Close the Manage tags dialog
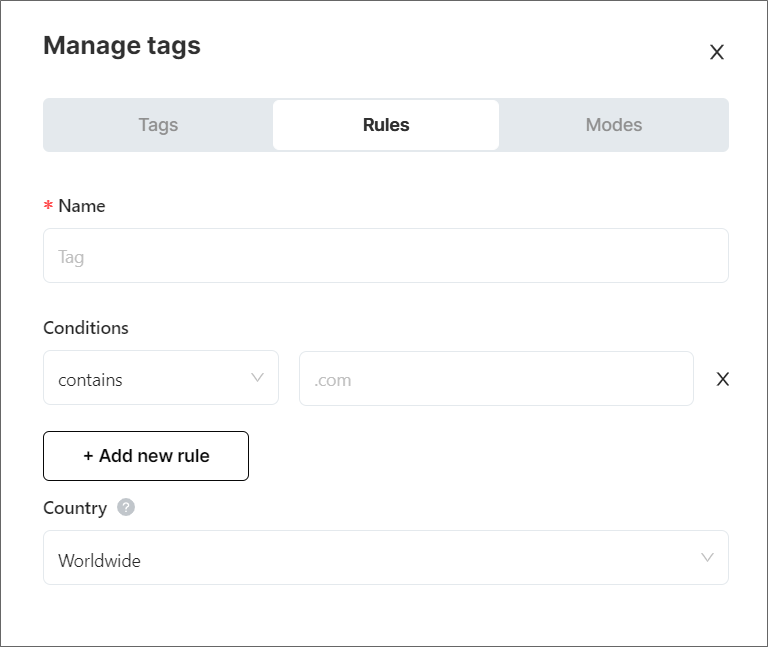Image resolution: width=768 pixels, height=647 pixels. pos(716,53)
